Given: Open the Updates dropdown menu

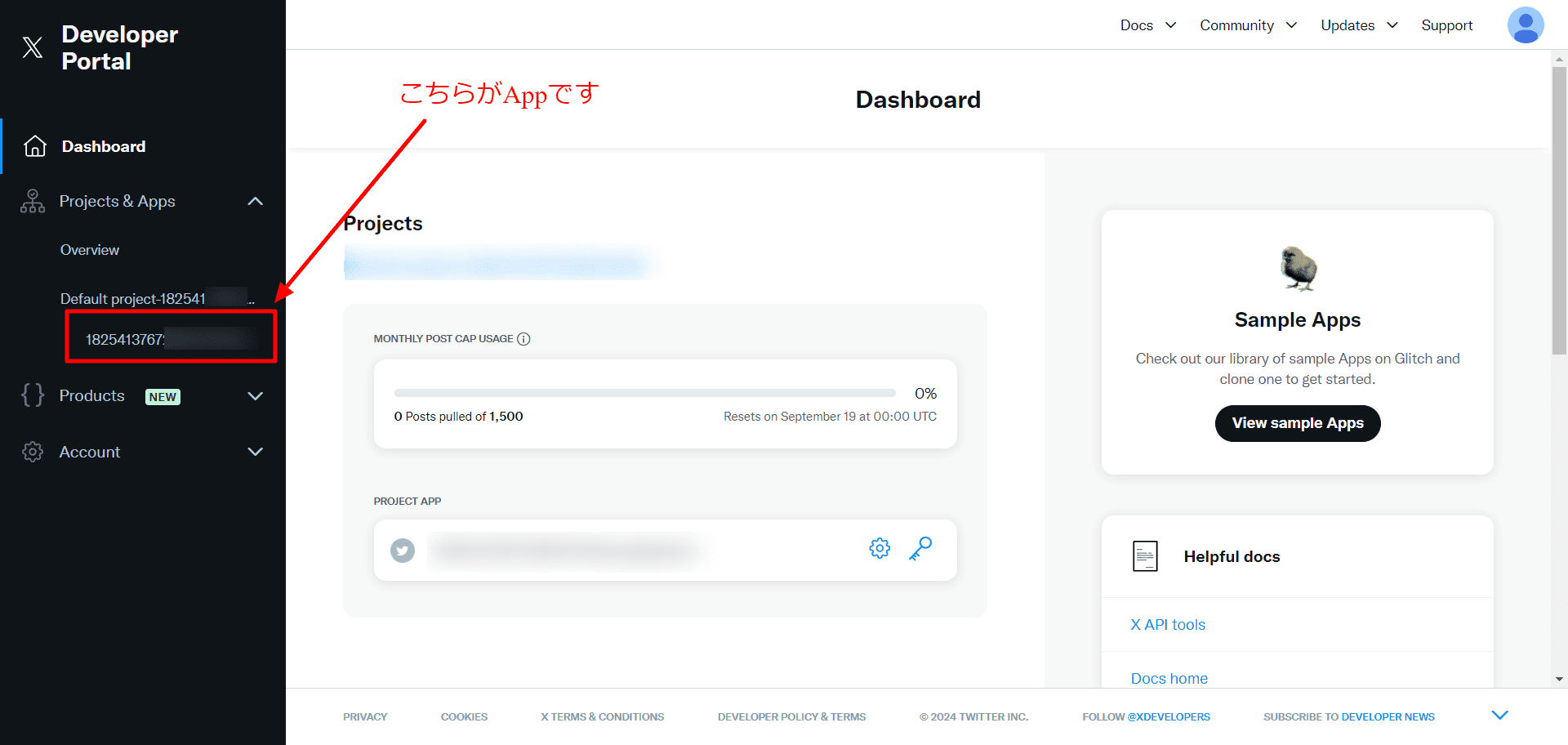Looking at the screenshot, I should coord(1359,25).
